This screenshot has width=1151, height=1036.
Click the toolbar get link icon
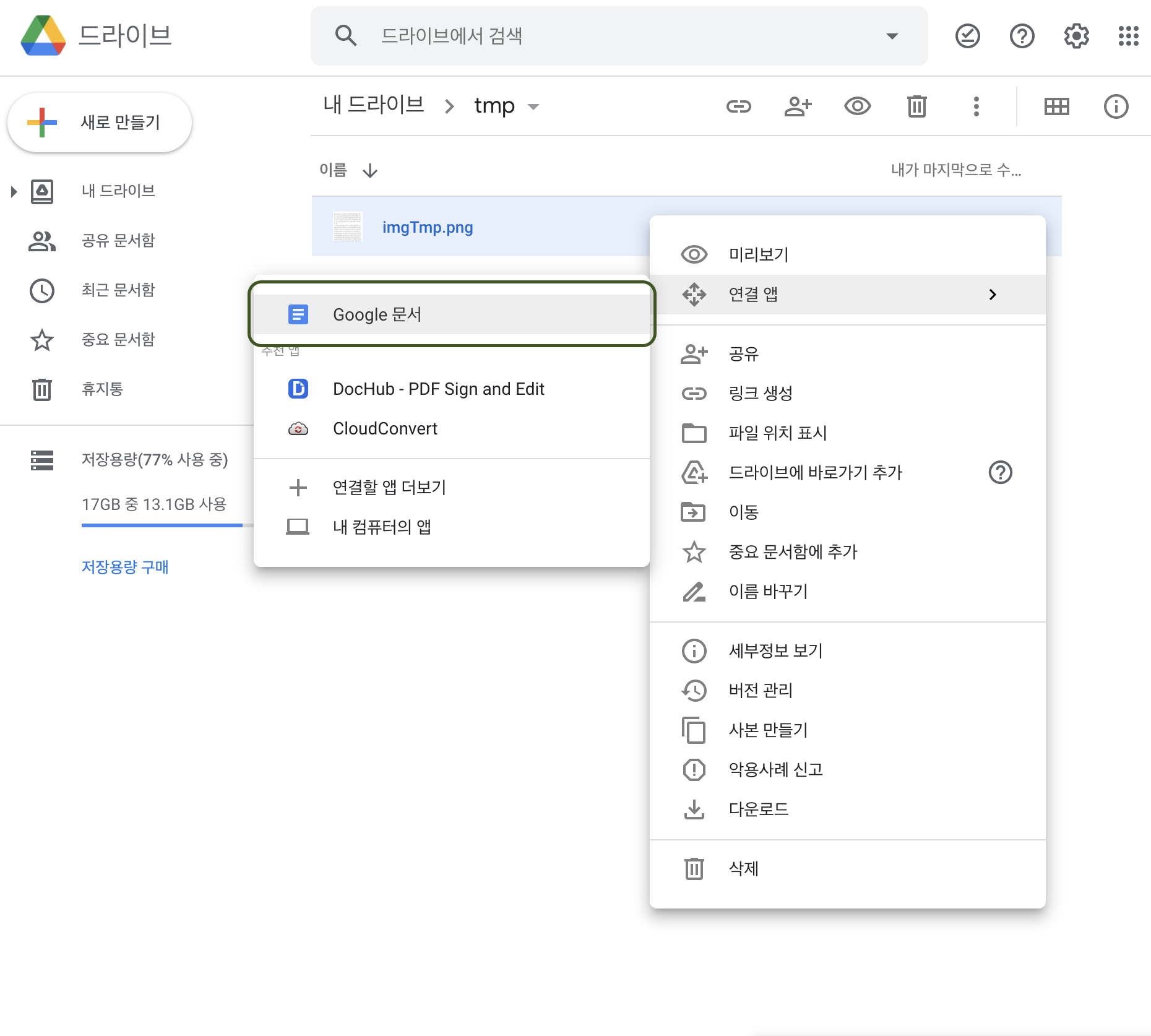[738, 106]
